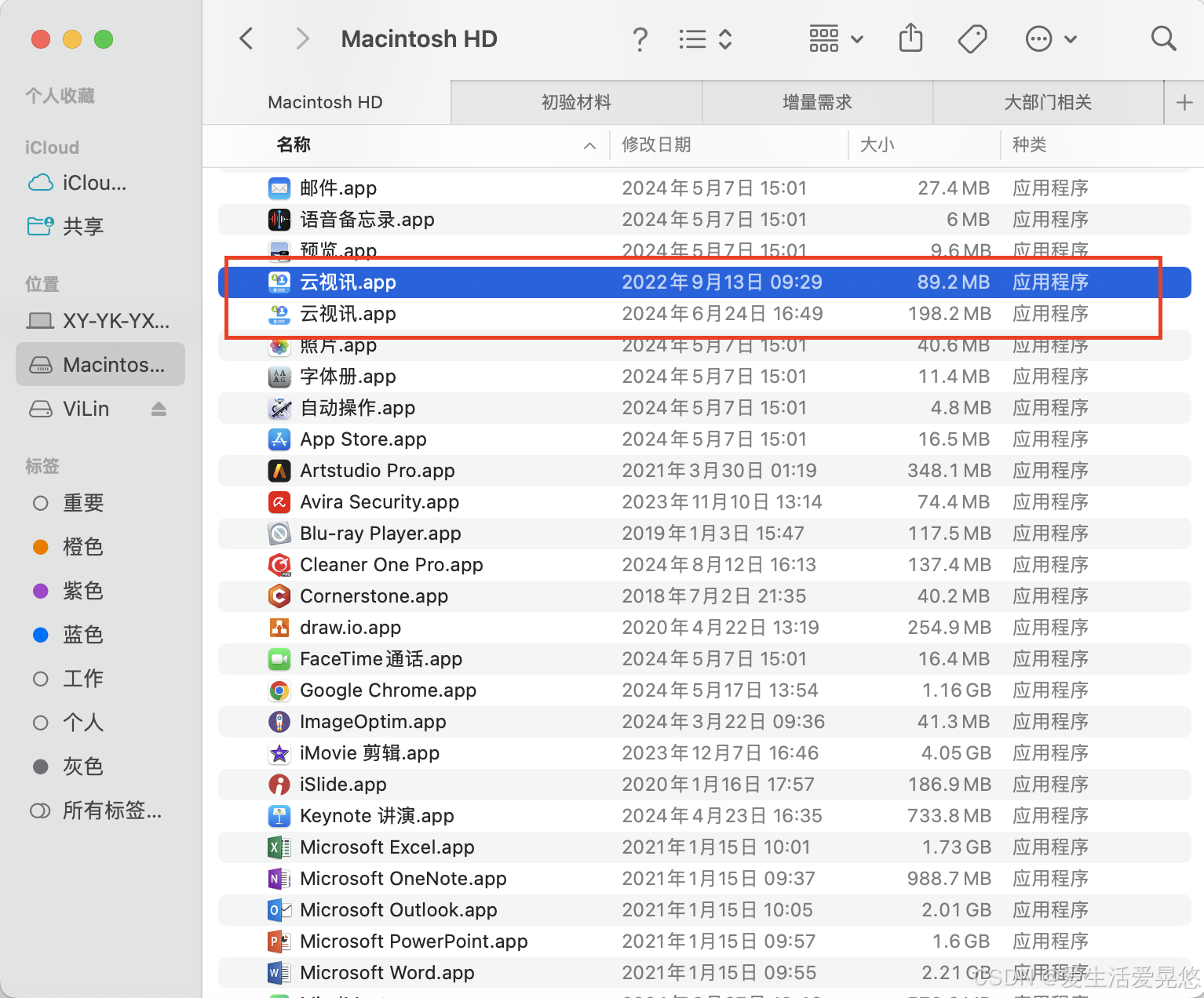This screenshot has height=998, width=1204.
Task: Click the Tag icon in the toolbar
Action: pyautogui.click(x=972, y=38)
